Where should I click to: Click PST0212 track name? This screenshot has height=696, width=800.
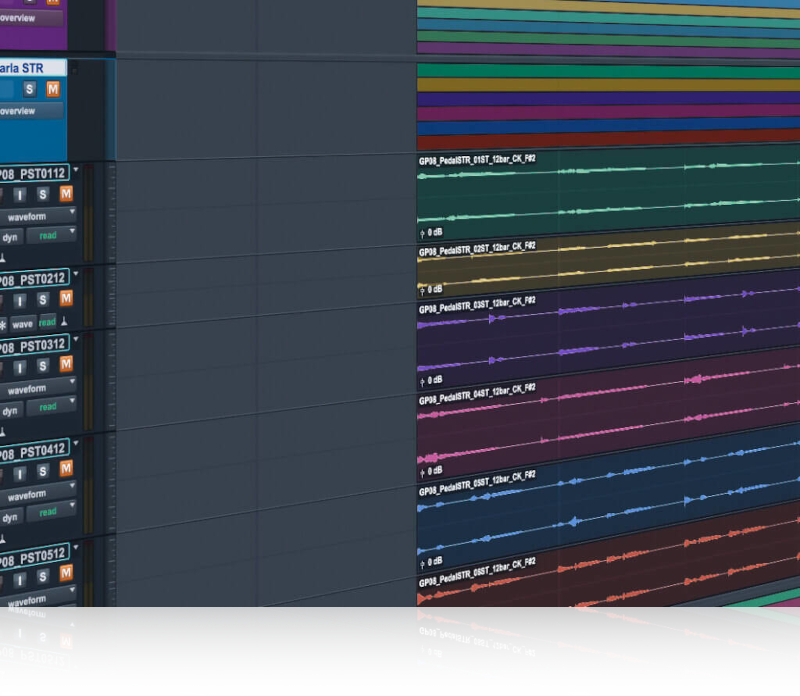34,279
